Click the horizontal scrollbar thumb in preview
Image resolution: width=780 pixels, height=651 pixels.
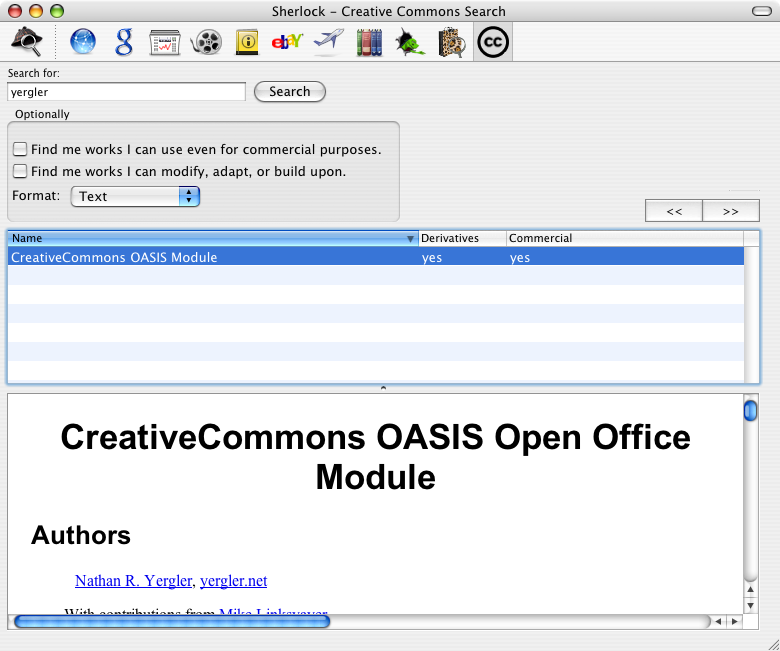[172, 621]
